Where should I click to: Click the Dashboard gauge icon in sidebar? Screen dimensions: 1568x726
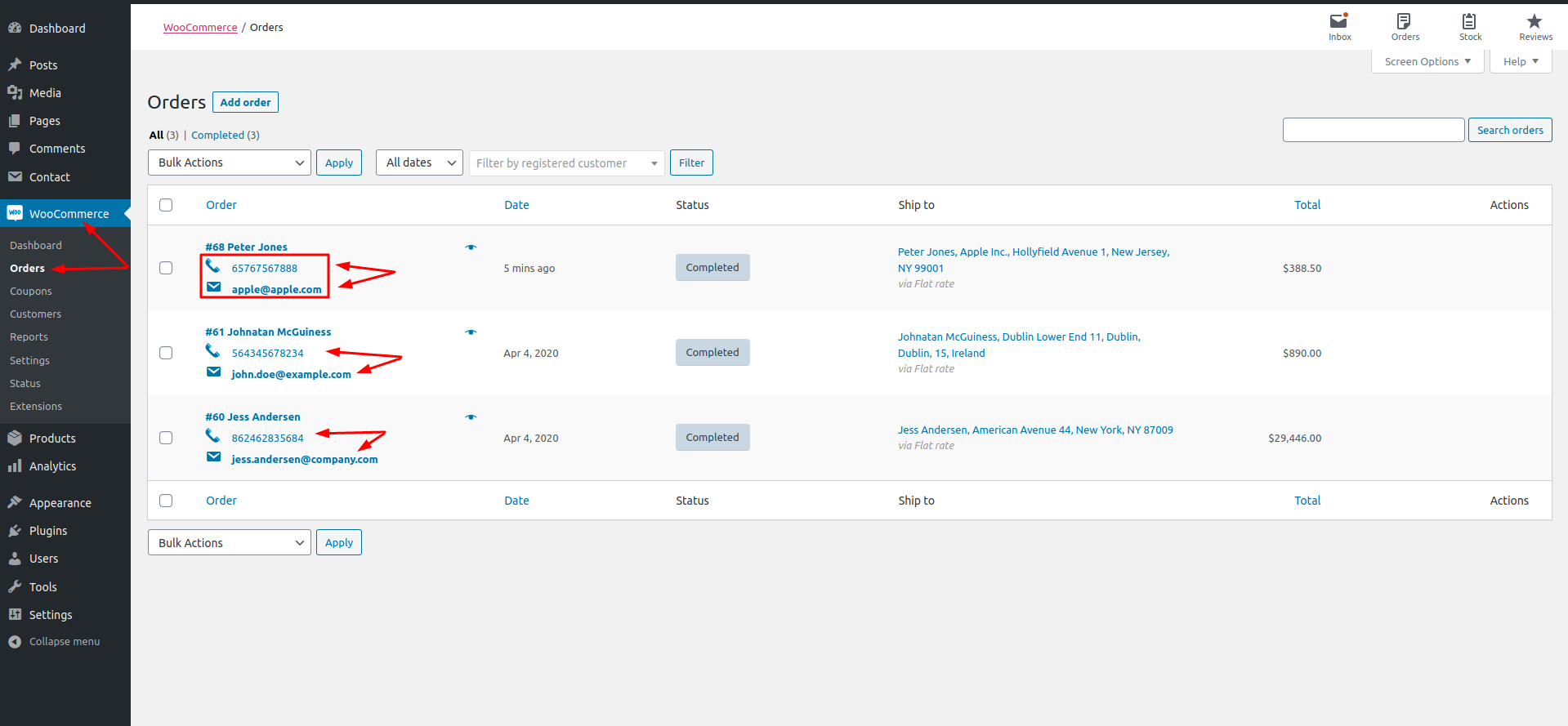[15, 28]
